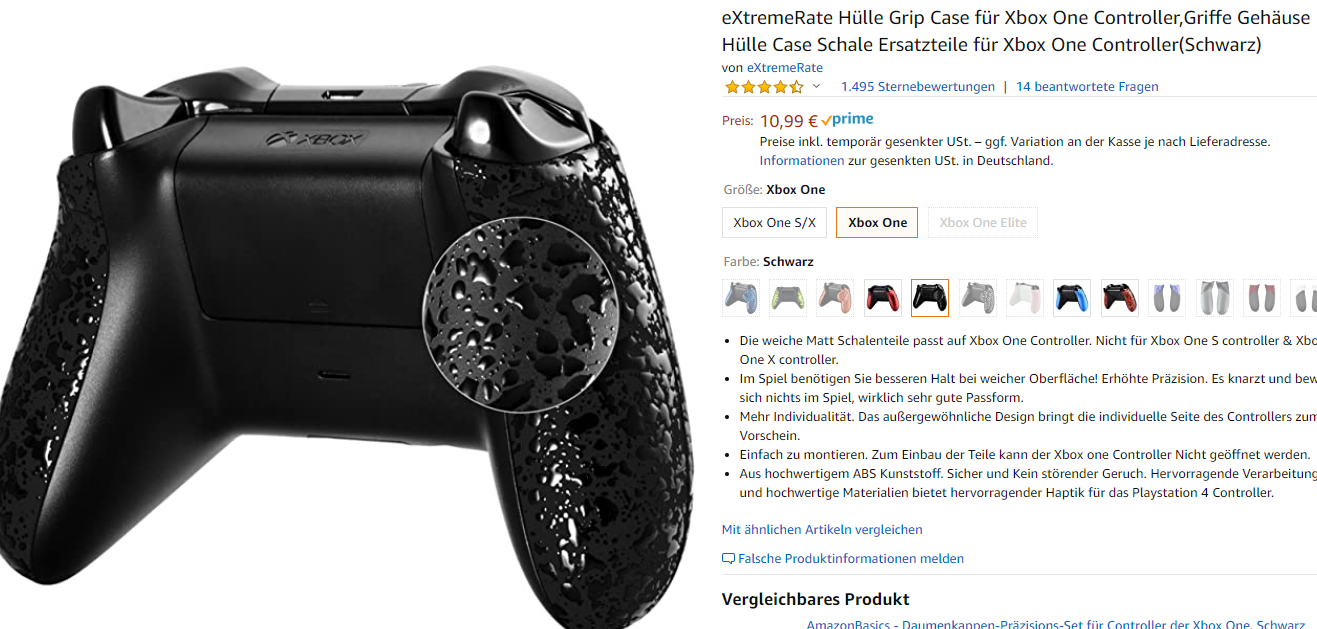Viewport: 1317px width, 629px height.
Task: Click the report wrong product info speech icon
Action: pos(728,559)
